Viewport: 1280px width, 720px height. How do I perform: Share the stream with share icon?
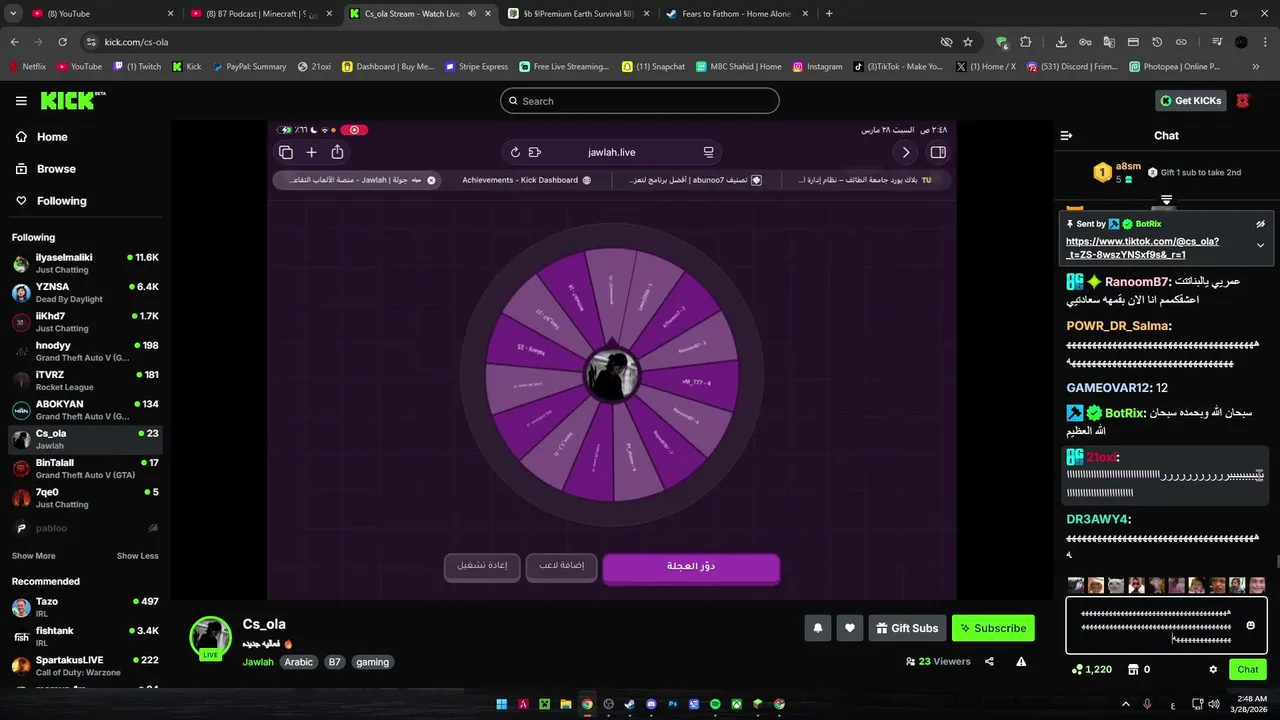click(989, 661)
